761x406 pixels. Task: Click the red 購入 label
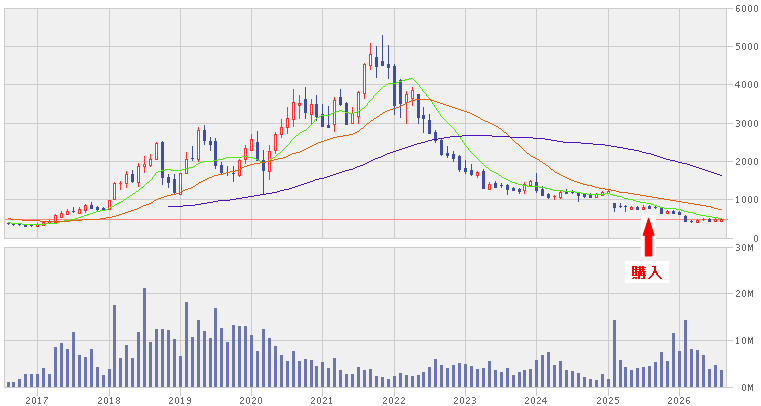point(647,273)
